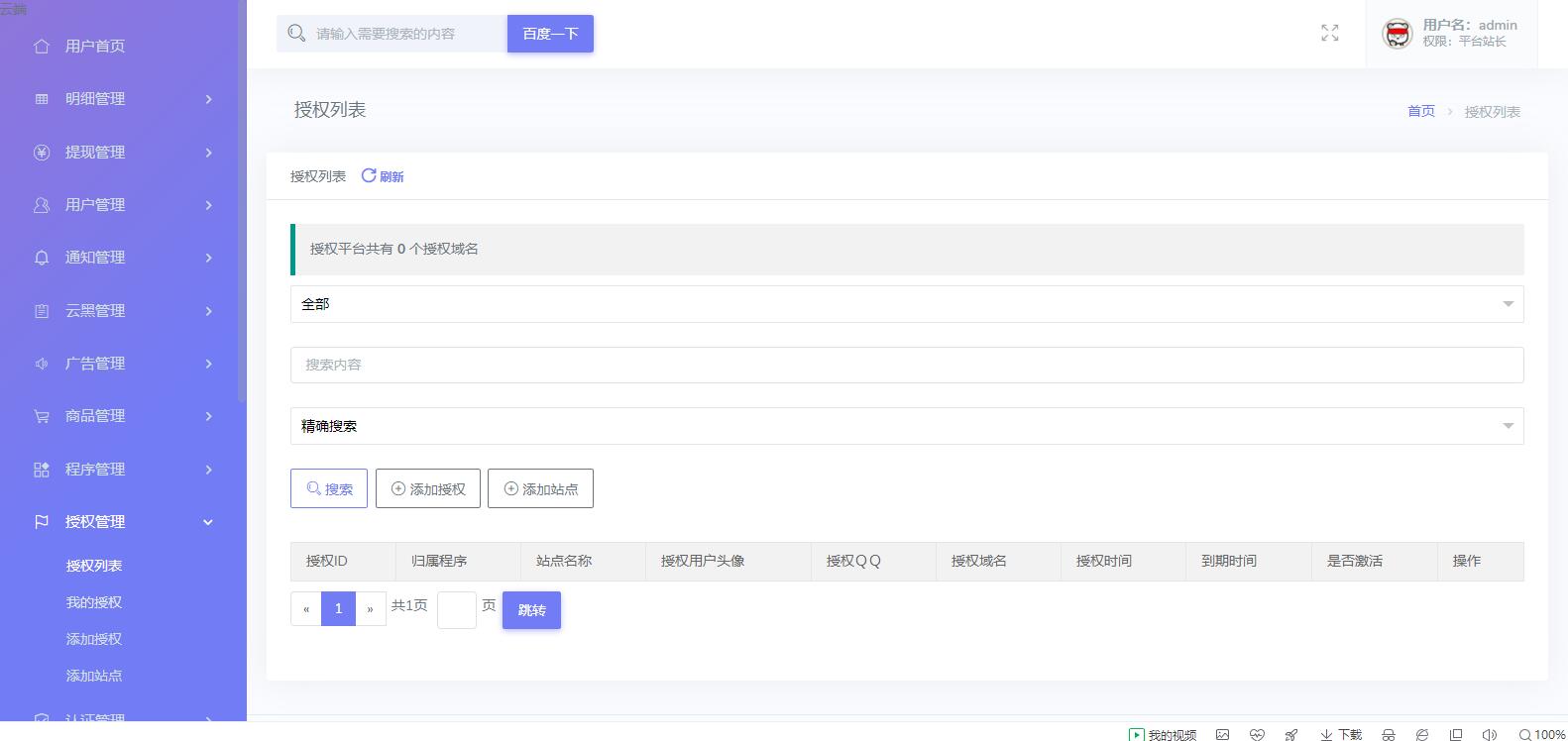Click the bell icon for 通知管理
Image resolution: width=1568 pixels, height=741 pixels.
[41, 258]
